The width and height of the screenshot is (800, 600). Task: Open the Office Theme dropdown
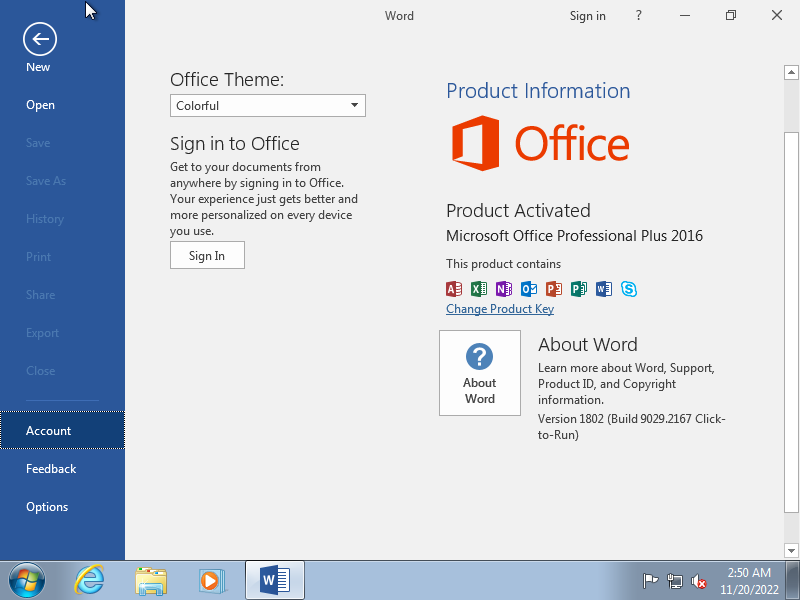268,106
